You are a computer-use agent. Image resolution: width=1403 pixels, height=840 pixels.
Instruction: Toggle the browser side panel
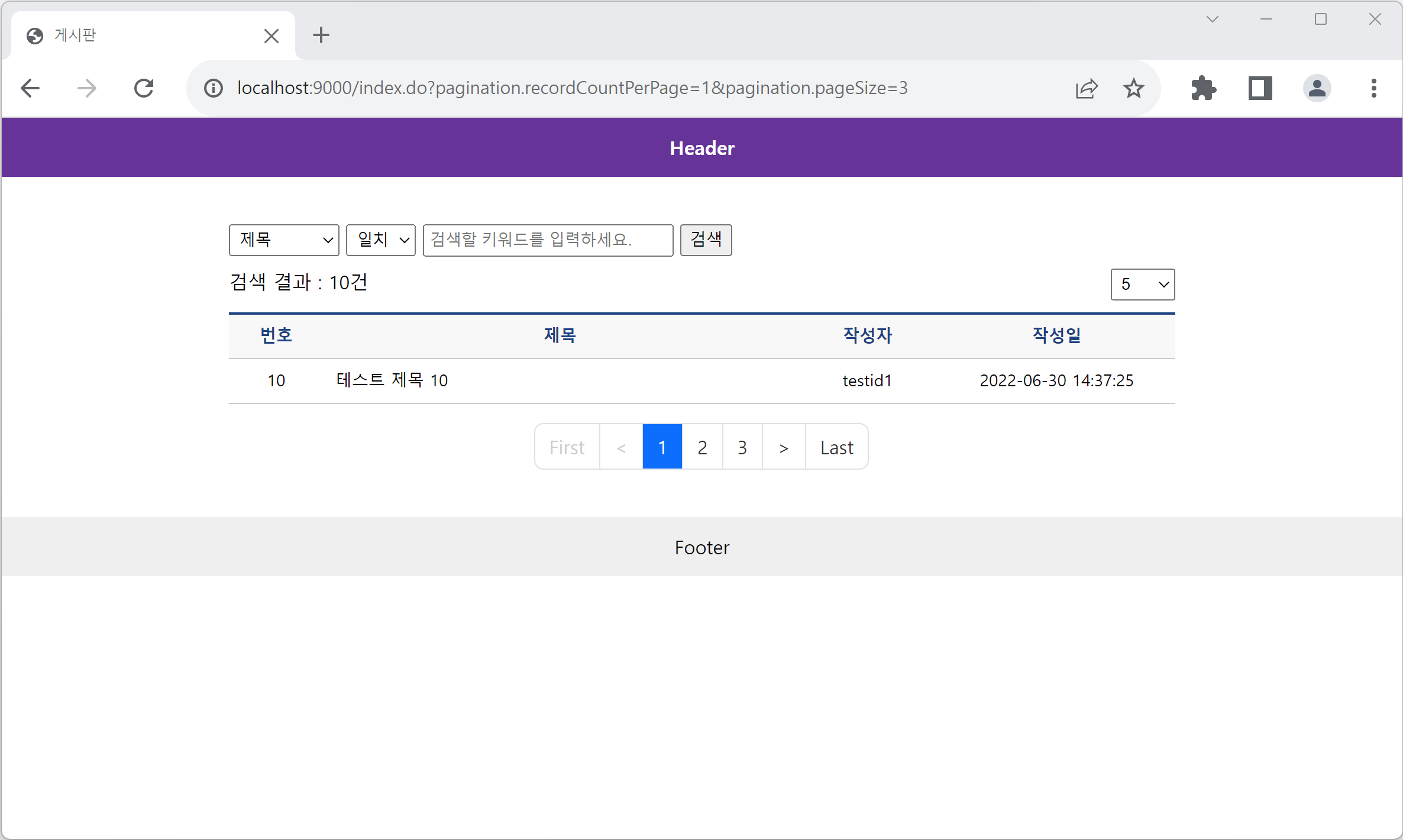(x=1260, y=89)
